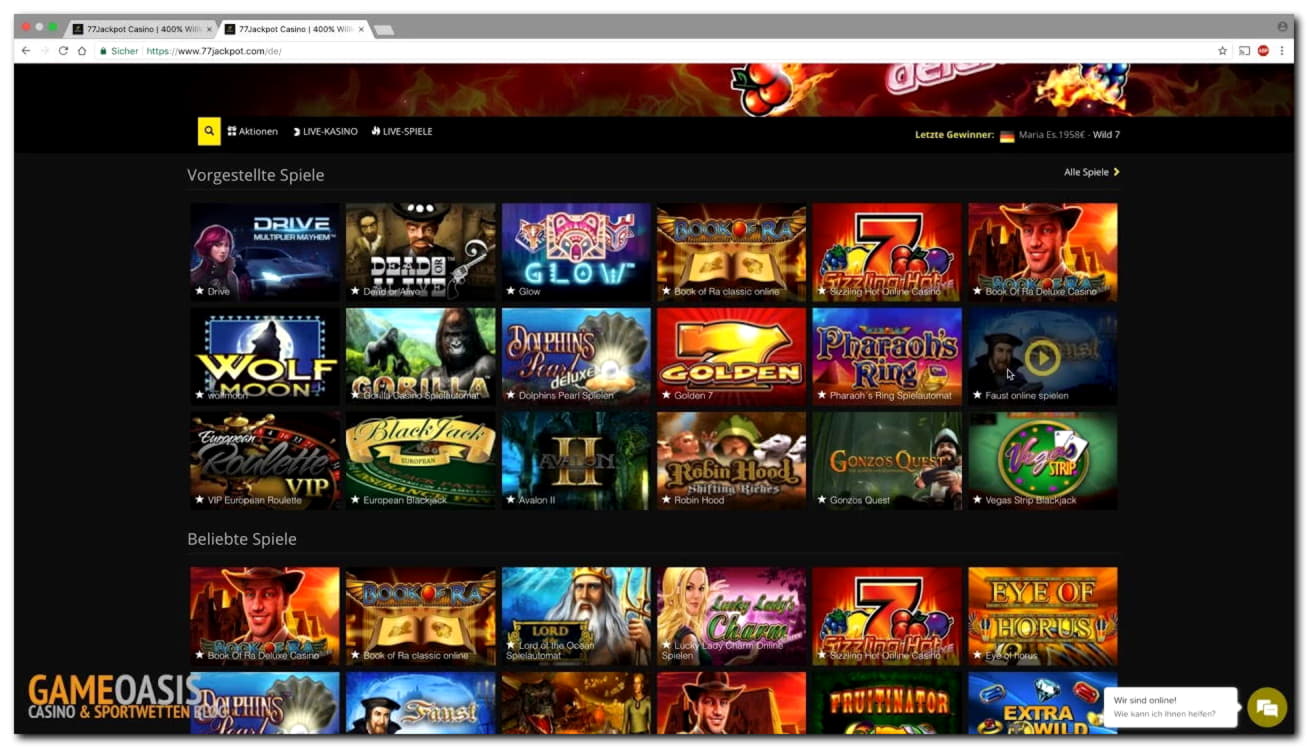
Task: Open the live chat bubble icon
Action: tap(1267, 707)
